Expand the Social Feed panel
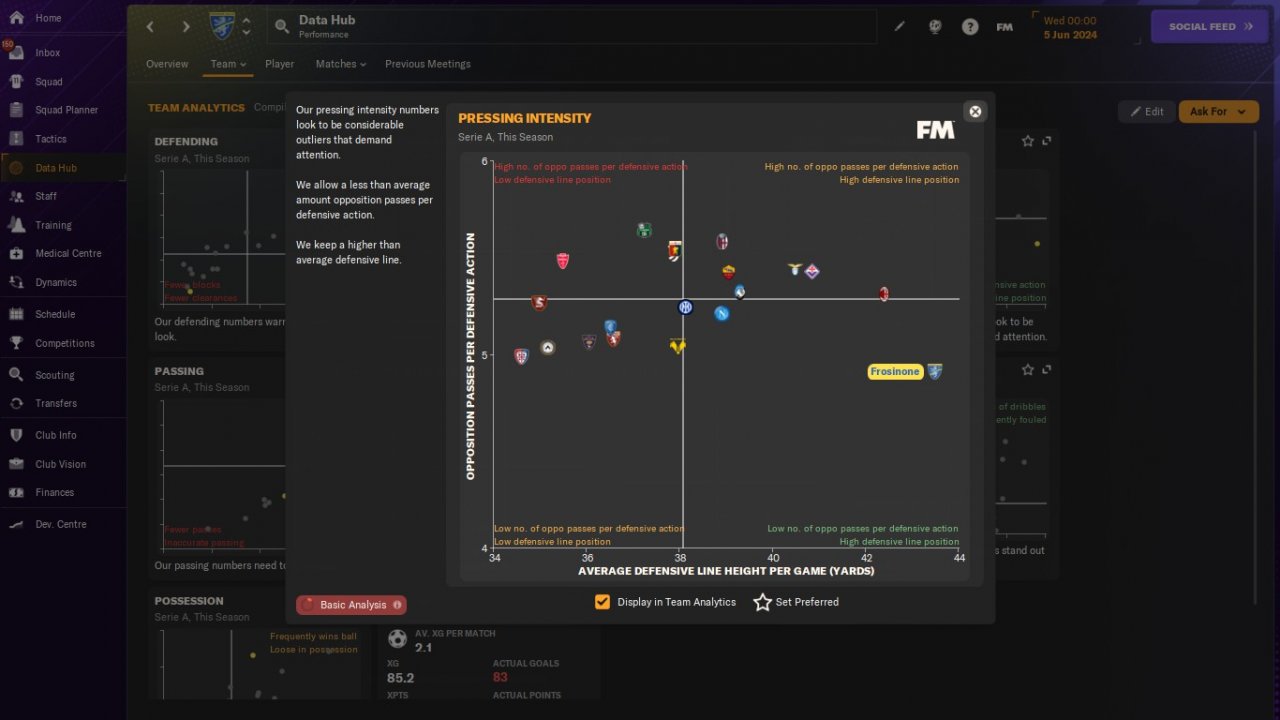 [1211, 27]
